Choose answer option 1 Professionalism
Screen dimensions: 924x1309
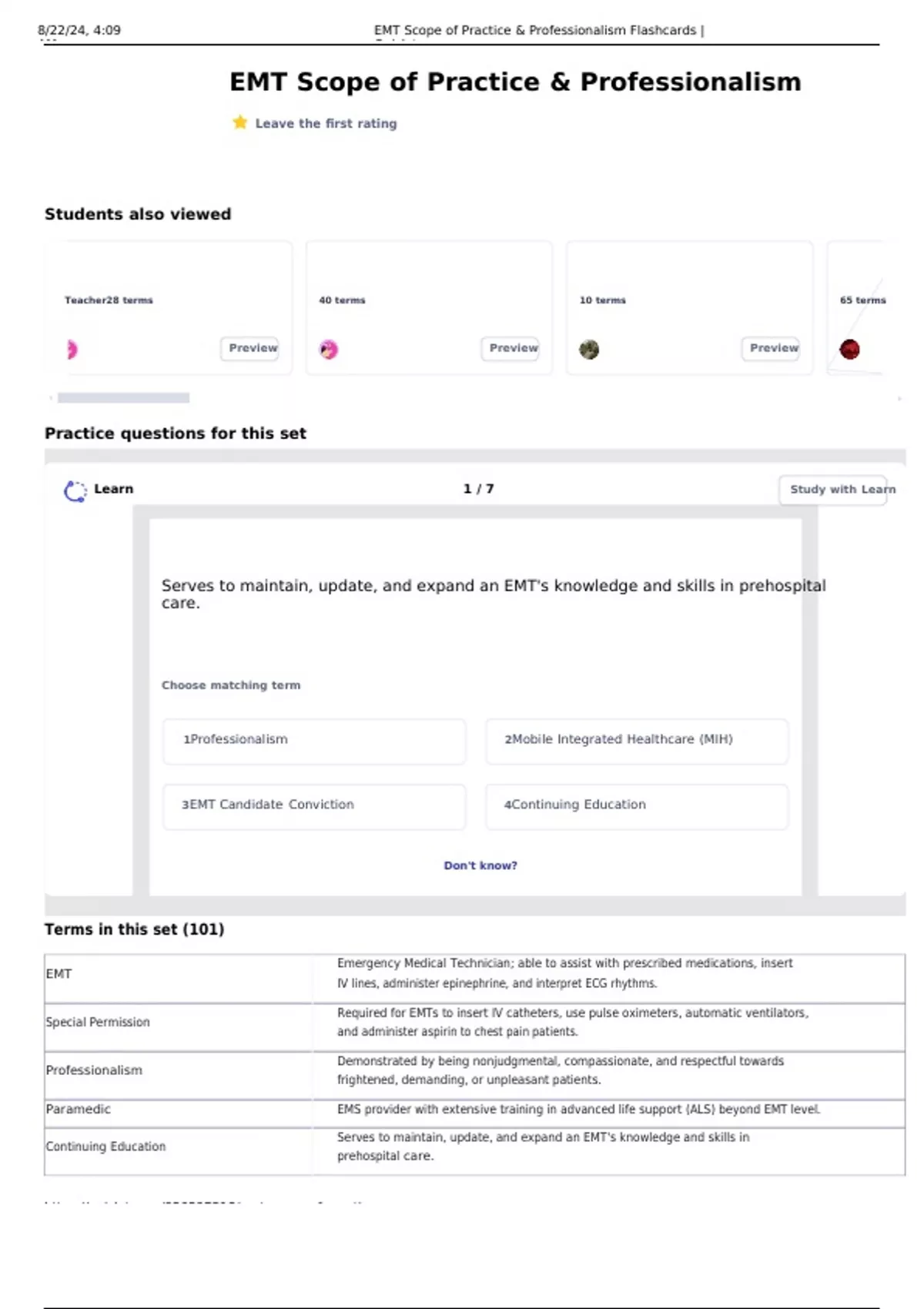(314, 740)
